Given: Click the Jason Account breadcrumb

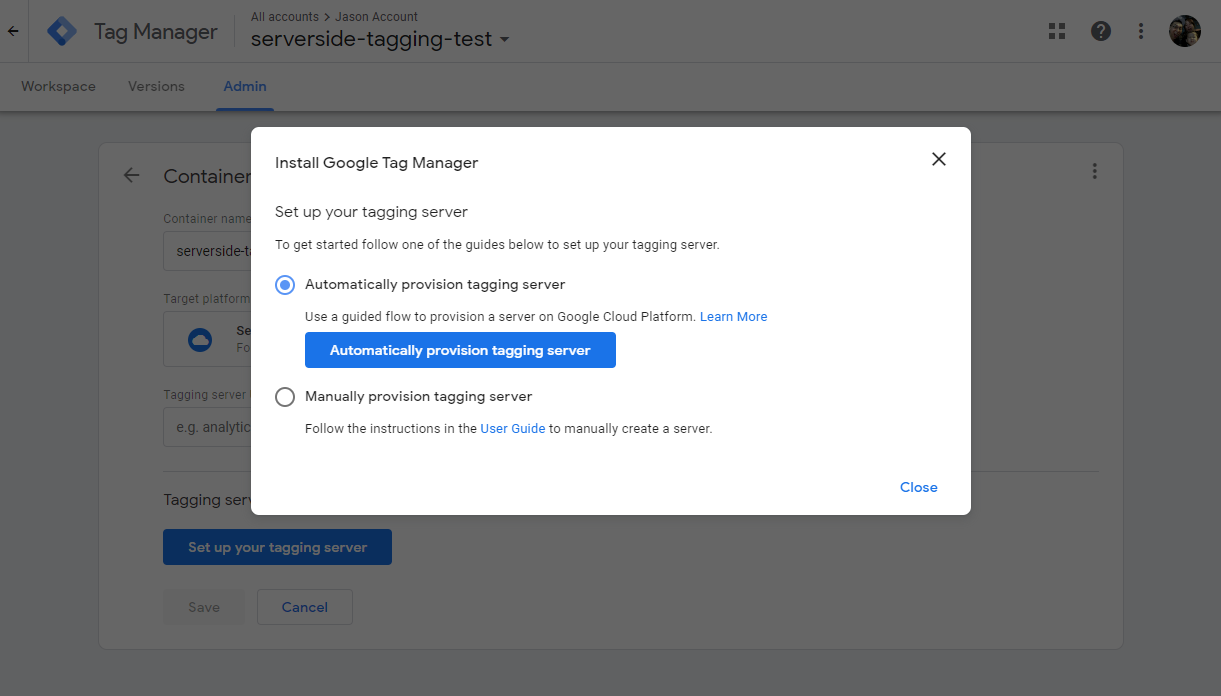Looking at the screenshot, I should (x=378, y=17).
